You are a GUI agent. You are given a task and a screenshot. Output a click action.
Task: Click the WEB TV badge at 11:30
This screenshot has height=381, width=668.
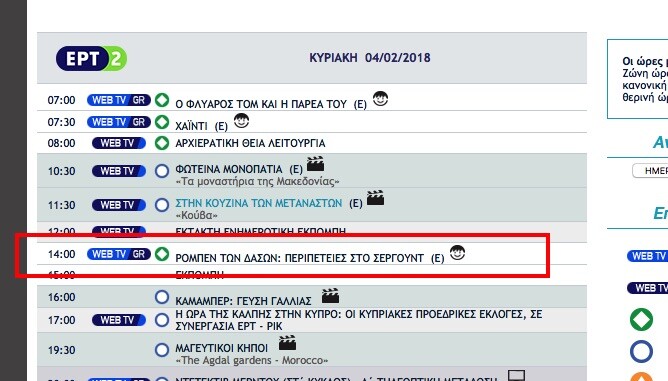(119, 205)
